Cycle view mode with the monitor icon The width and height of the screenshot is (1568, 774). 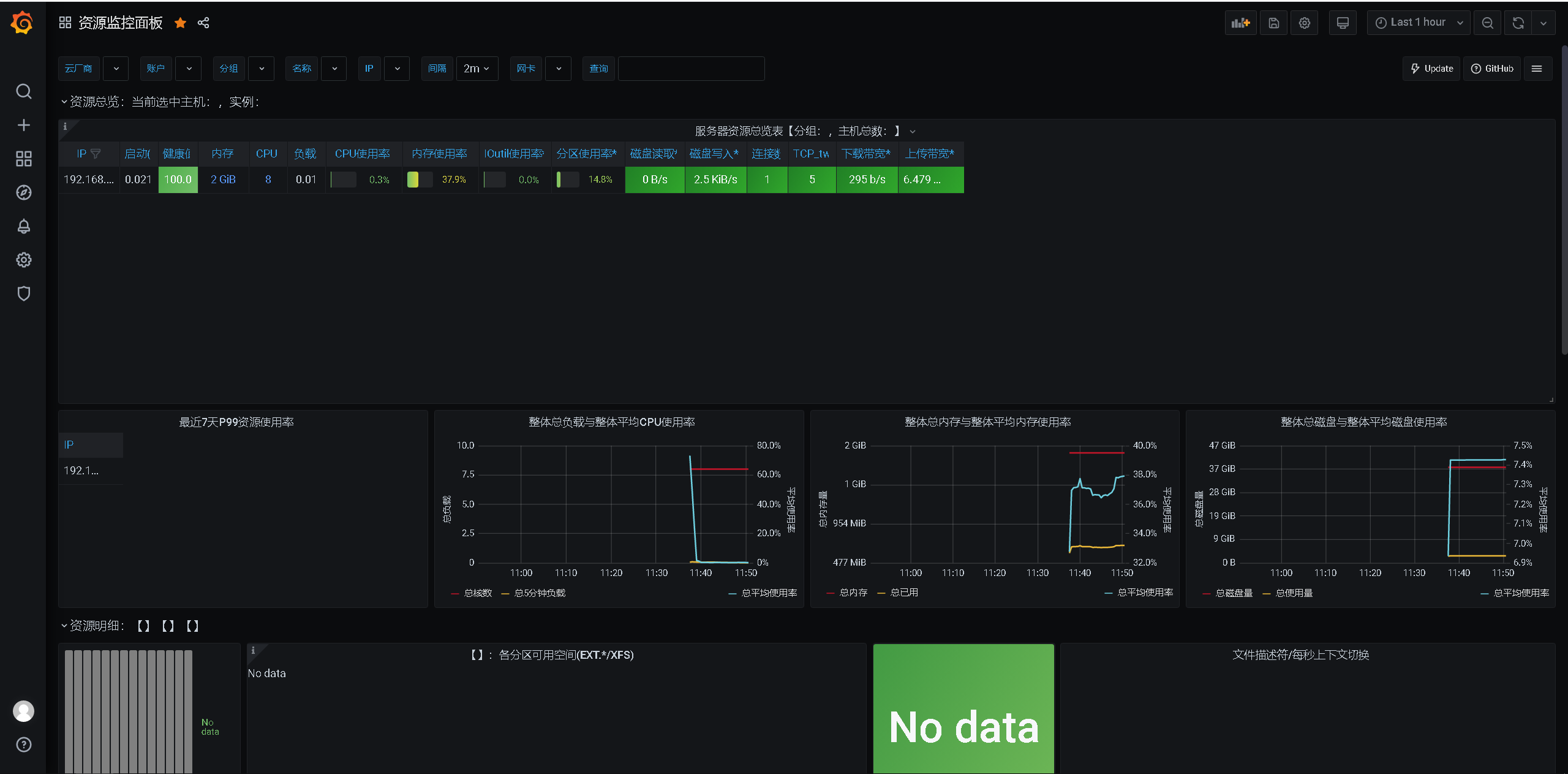coord(1343,23)
